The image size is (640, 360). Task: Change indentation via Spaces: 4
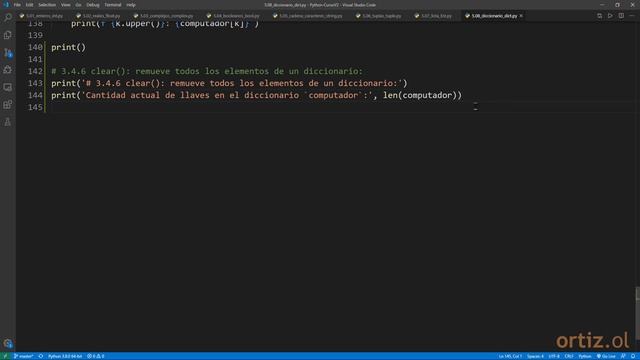(535, 356)
